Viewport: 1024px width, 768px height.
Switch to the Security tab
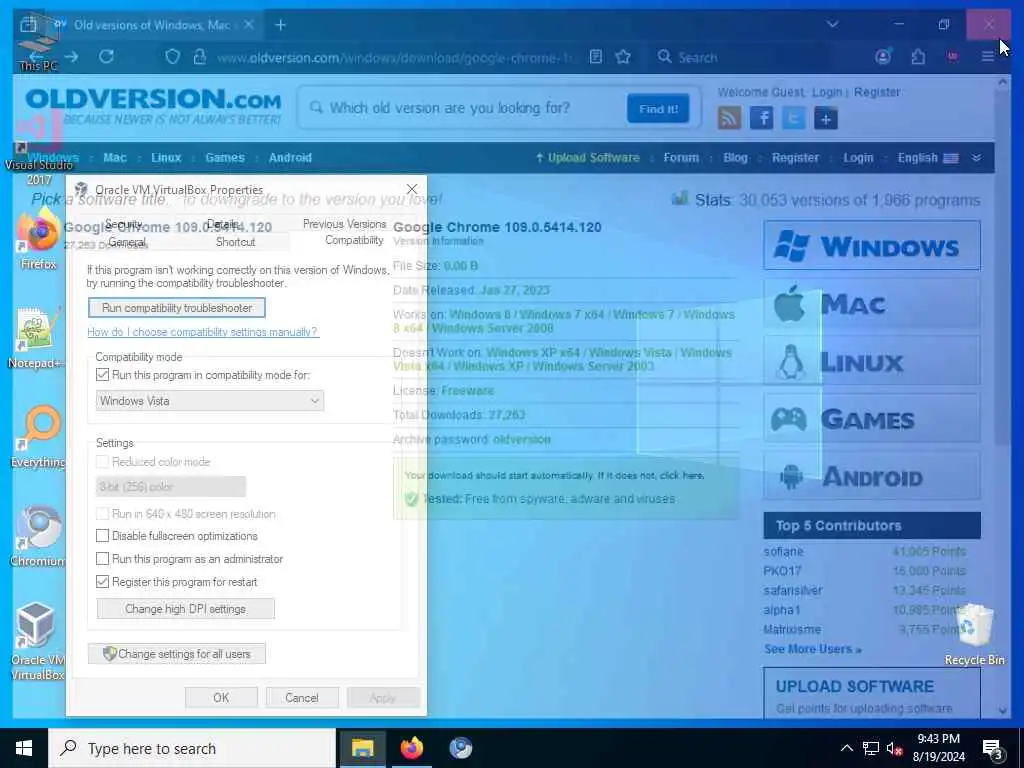pos(123,224)
